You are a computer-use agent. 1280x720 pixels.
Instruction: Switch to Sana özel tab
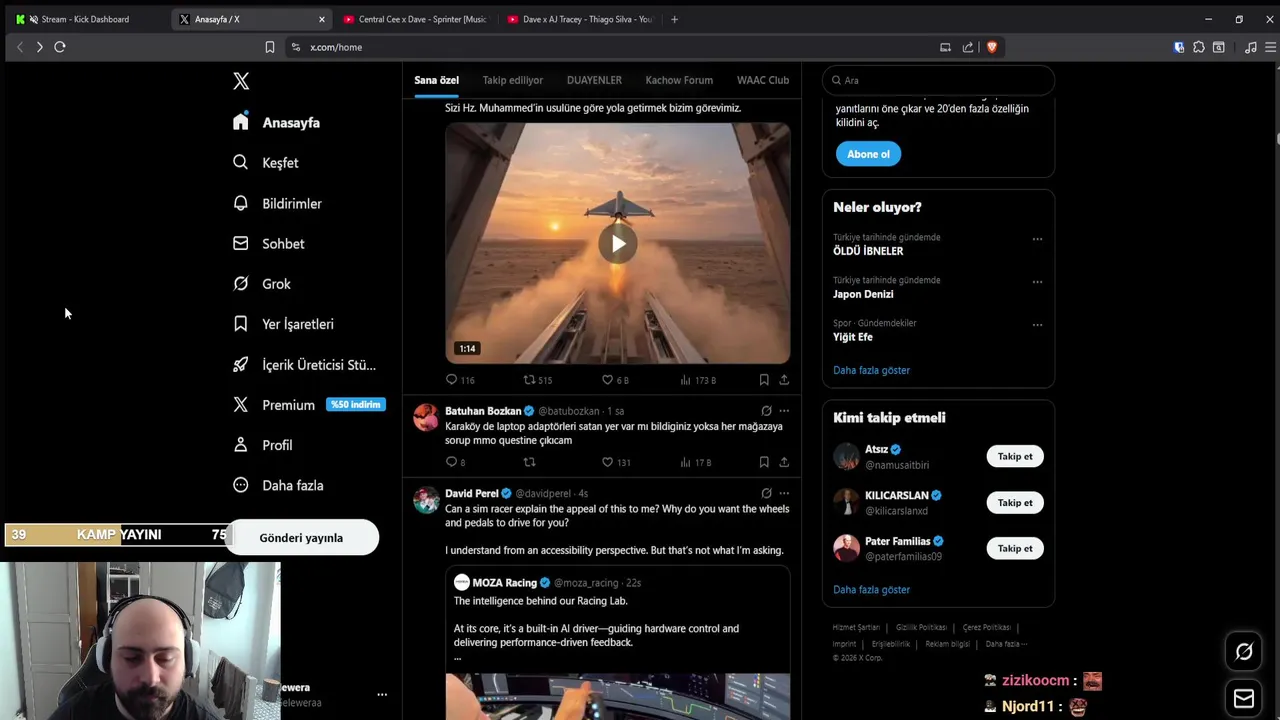(436, 80)
